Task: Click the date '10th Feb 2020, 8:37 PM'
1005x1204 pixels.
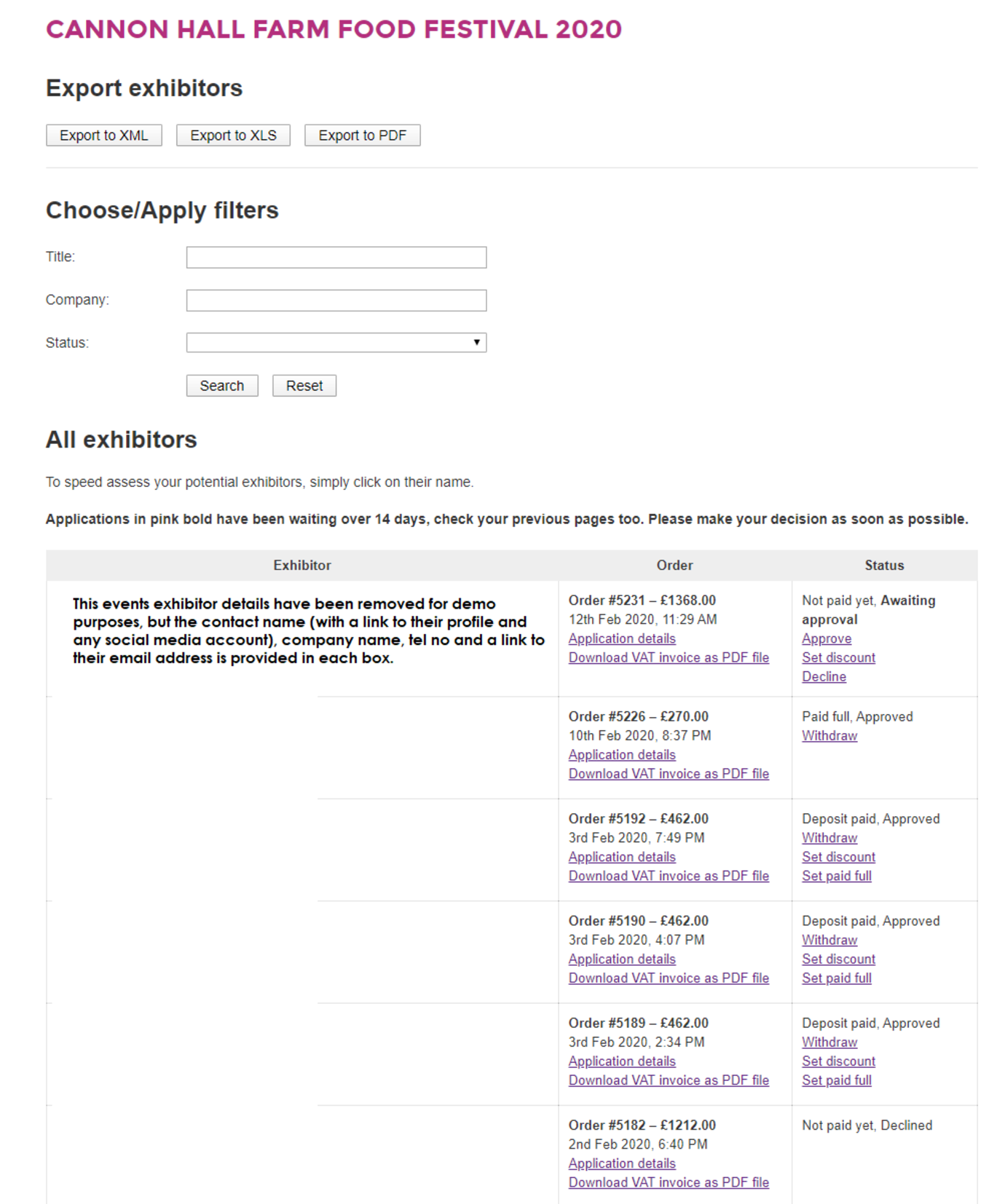Action: click(640, 736)
